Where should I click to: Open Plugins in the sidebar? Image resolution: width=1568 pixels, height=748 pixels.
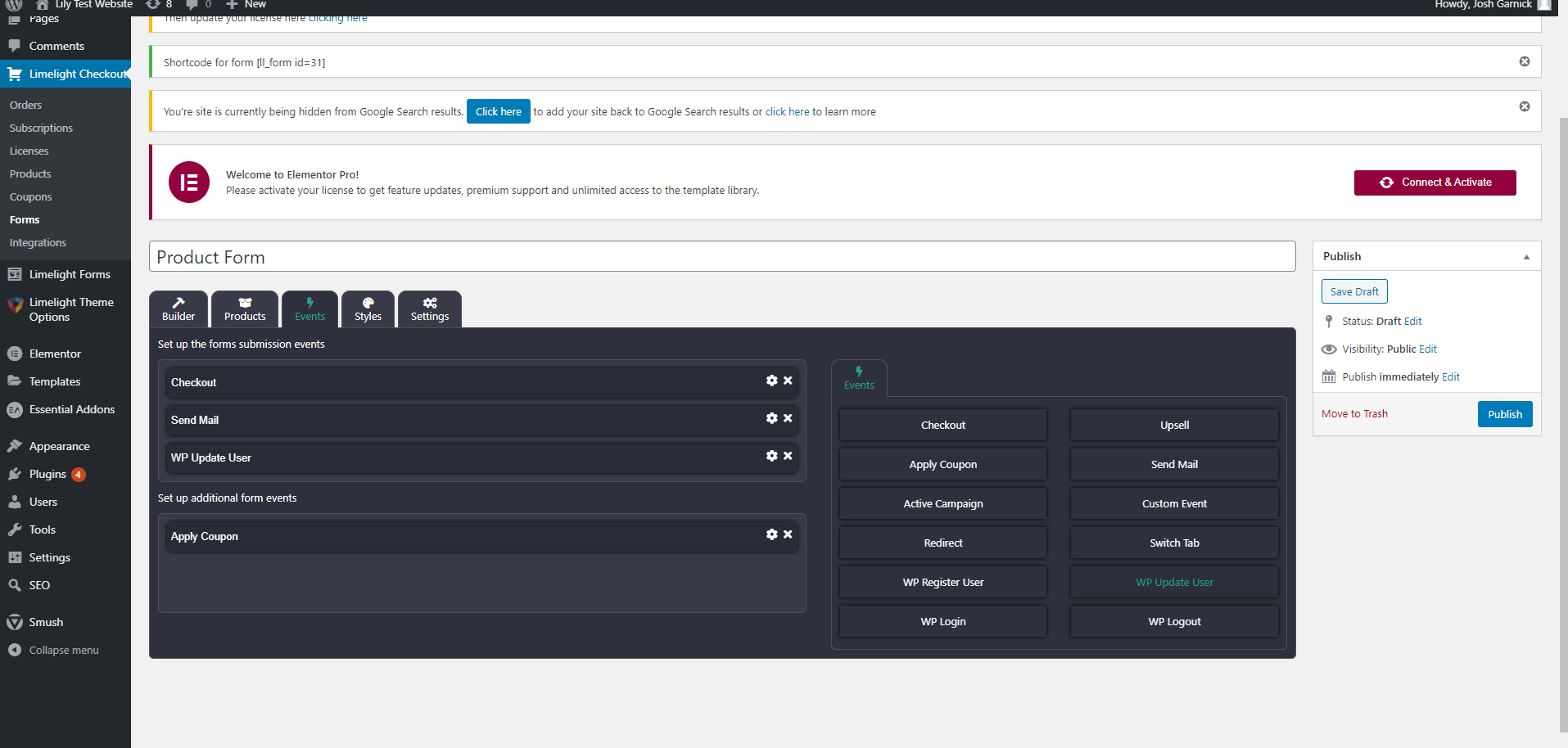(x=47, y=474)
